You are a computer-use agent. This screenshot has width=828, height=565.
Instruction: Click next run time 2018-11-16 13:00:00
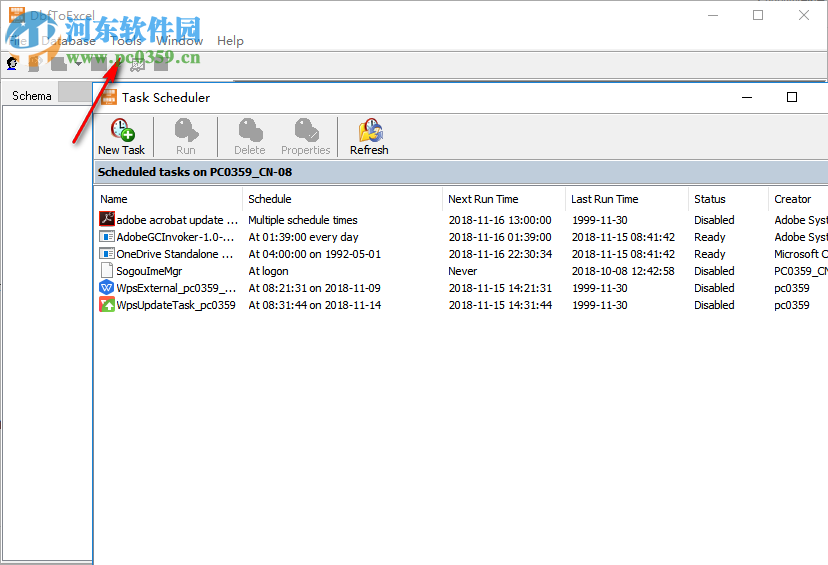click(500, 220)
